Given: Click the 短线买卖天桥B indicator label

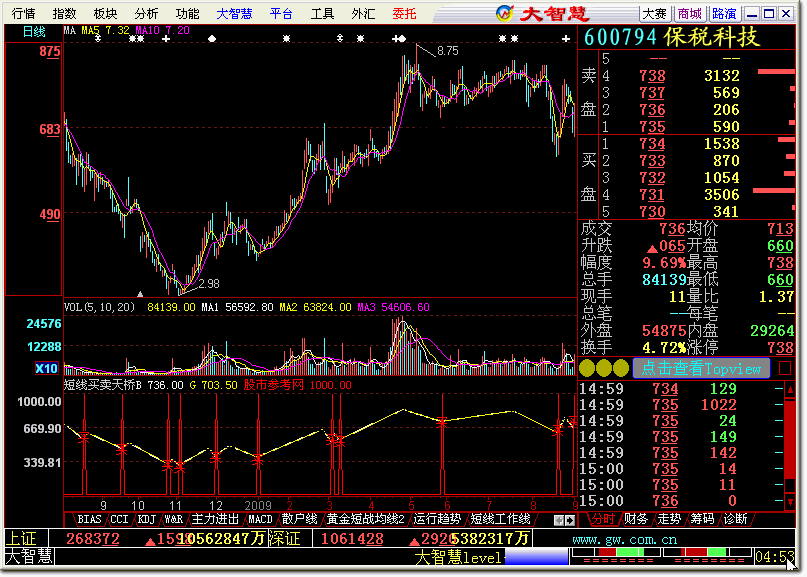Looking at the screenshot, I should [102, 385].
